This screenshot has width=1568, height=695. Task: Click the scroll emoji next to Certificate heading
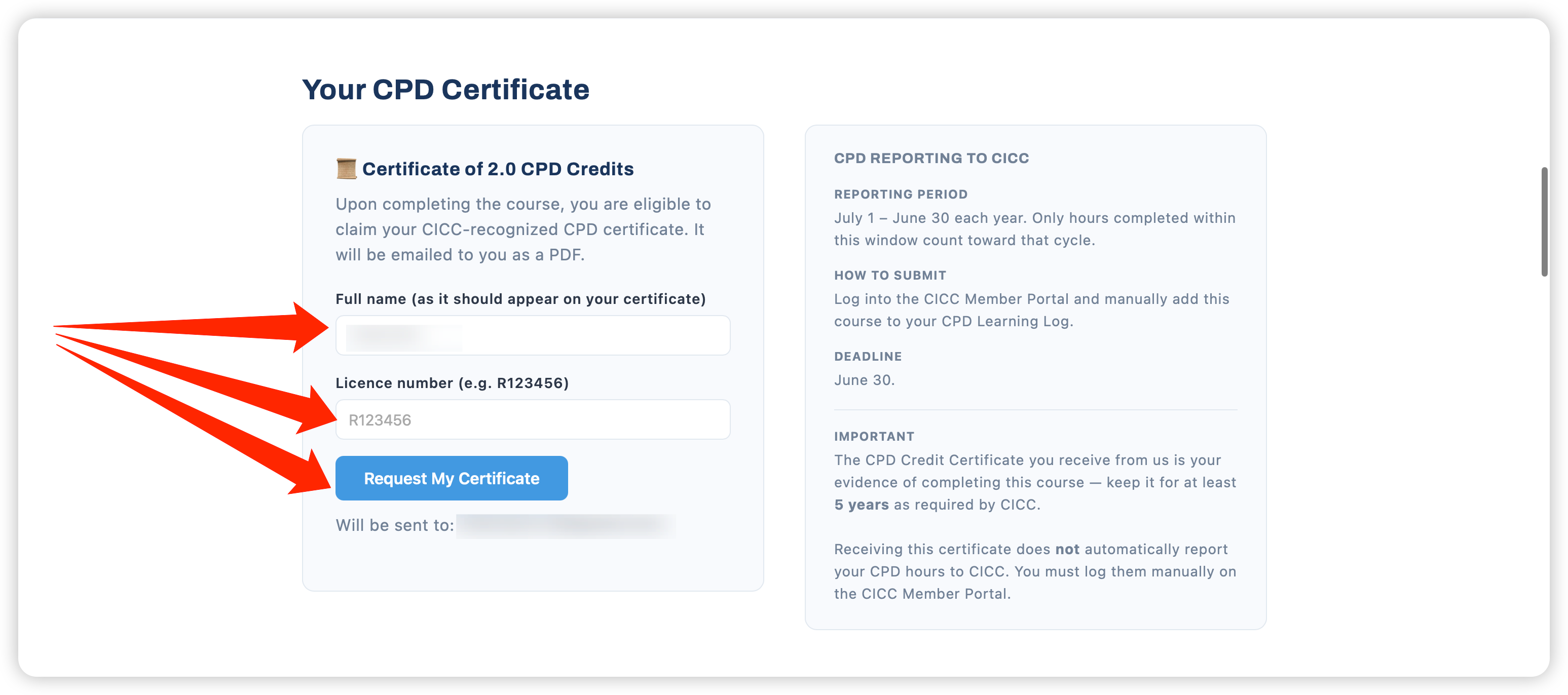346,169
